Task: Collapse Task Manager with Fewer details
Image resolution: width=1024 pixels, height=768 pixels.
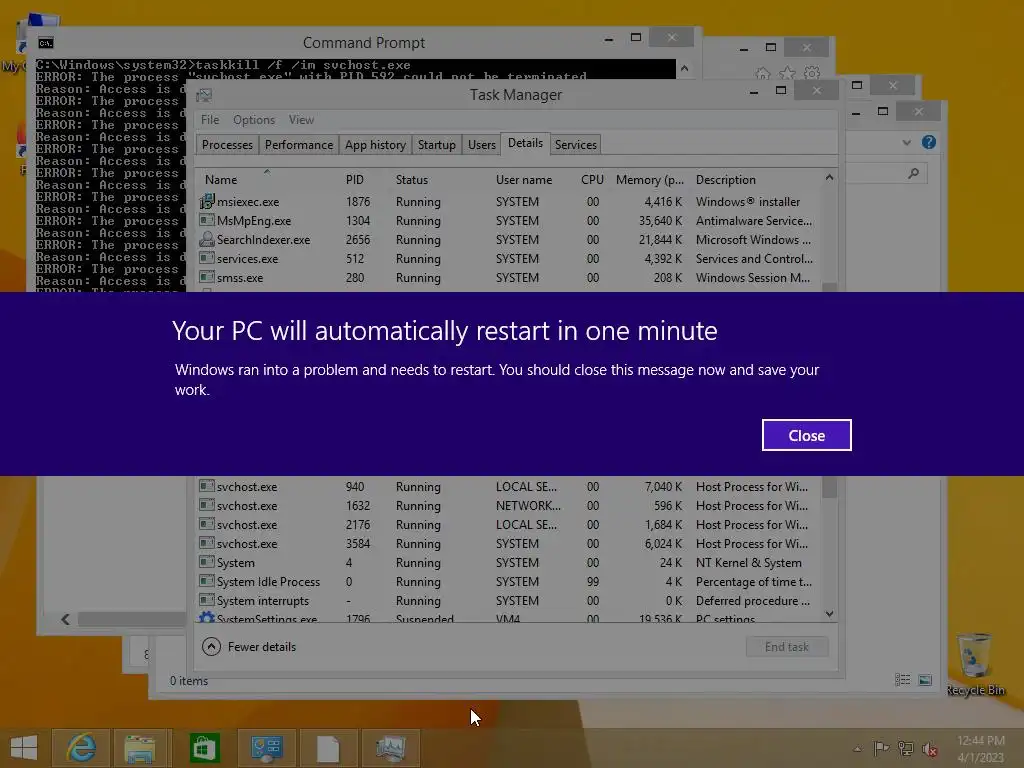Action: coord(249,647)
